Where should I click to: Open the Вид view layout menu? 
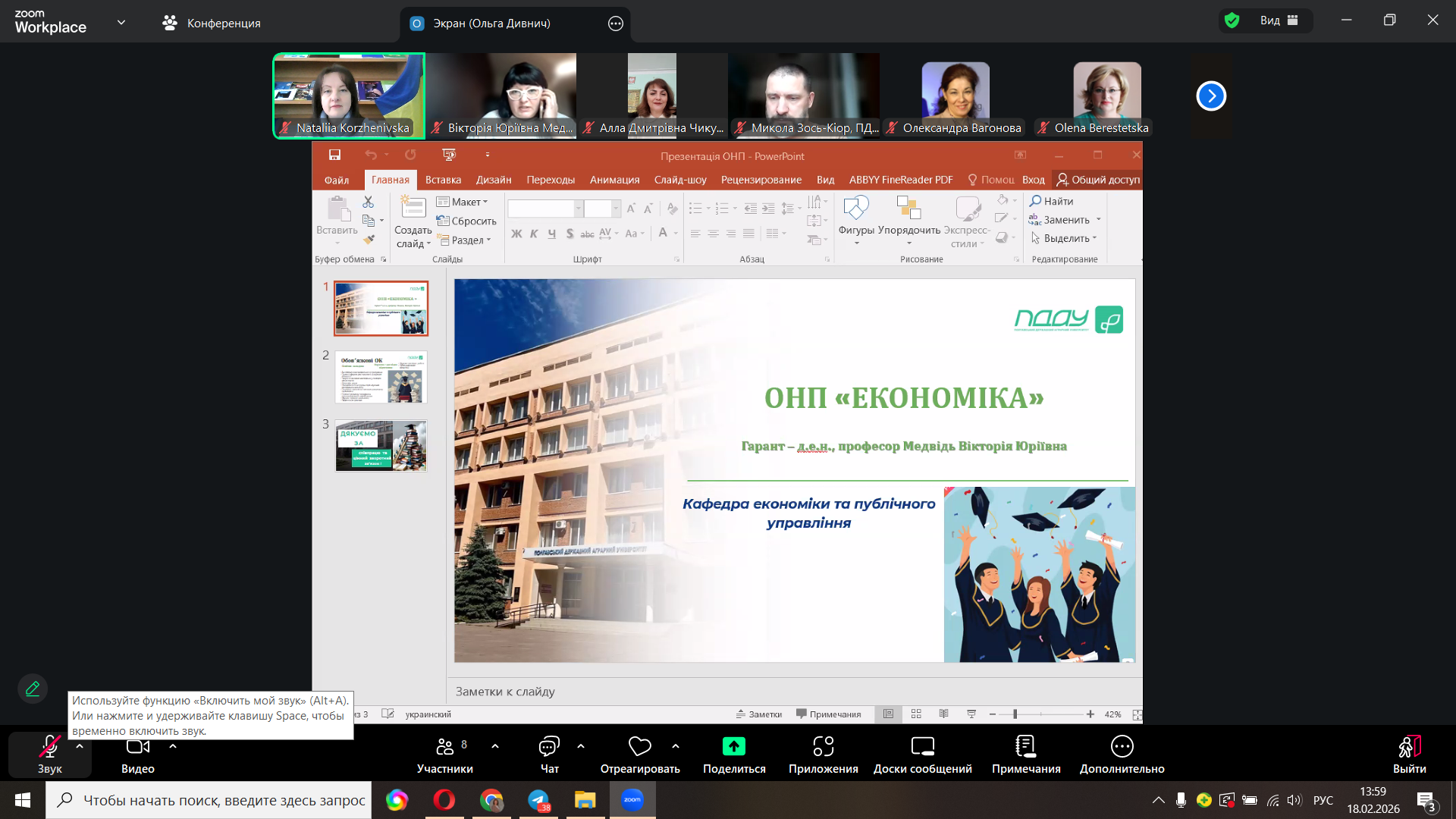pos(1279,20)
